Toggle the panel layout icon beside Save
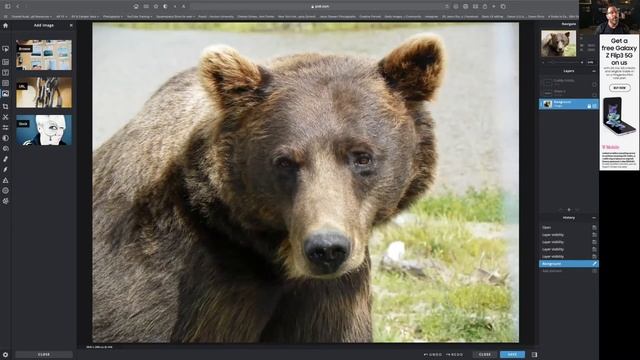 click(x=534, y=355)
